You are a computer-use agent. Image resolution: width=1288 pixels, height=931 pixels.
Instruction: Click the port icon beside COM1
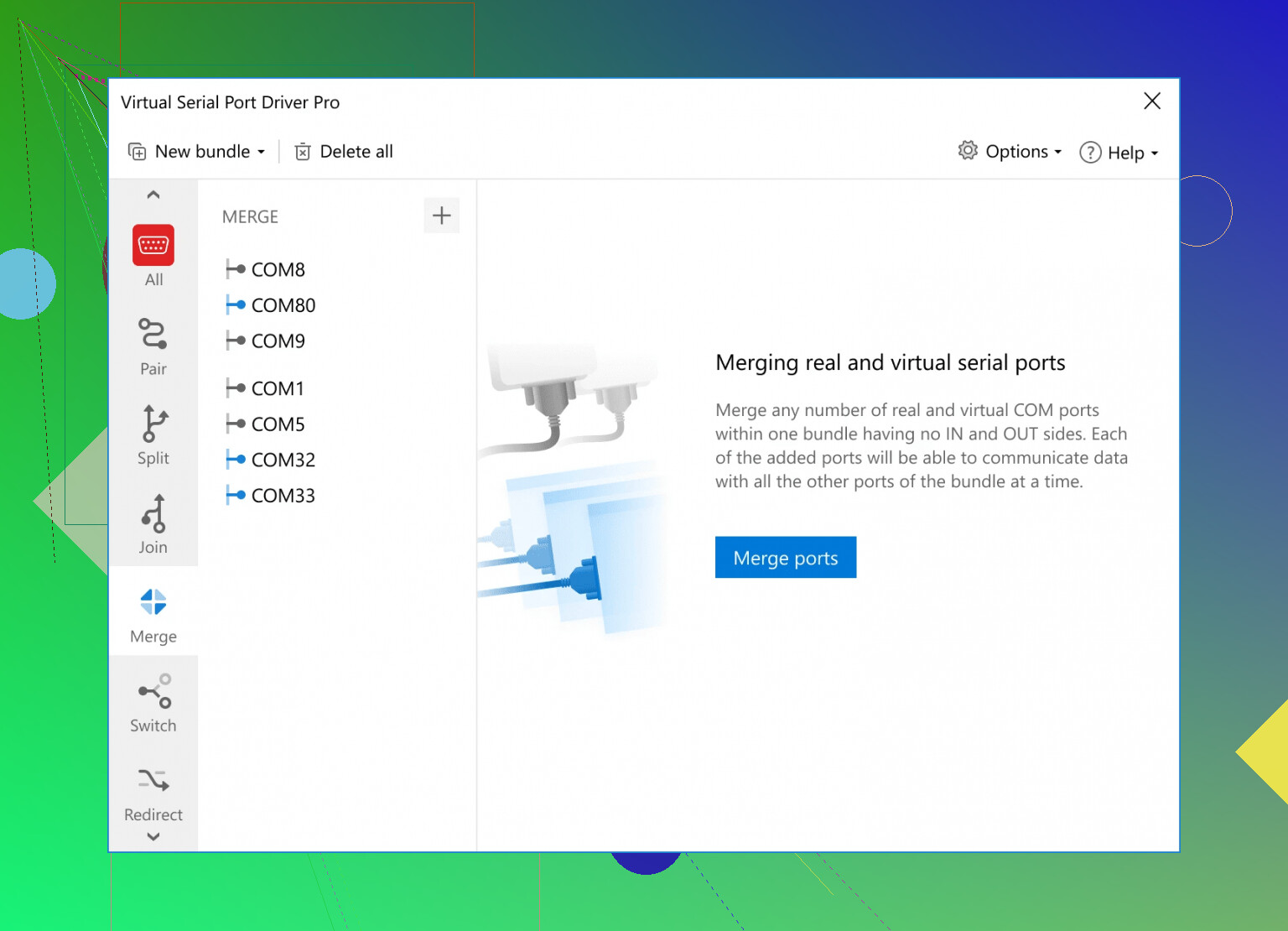[236, 388]
